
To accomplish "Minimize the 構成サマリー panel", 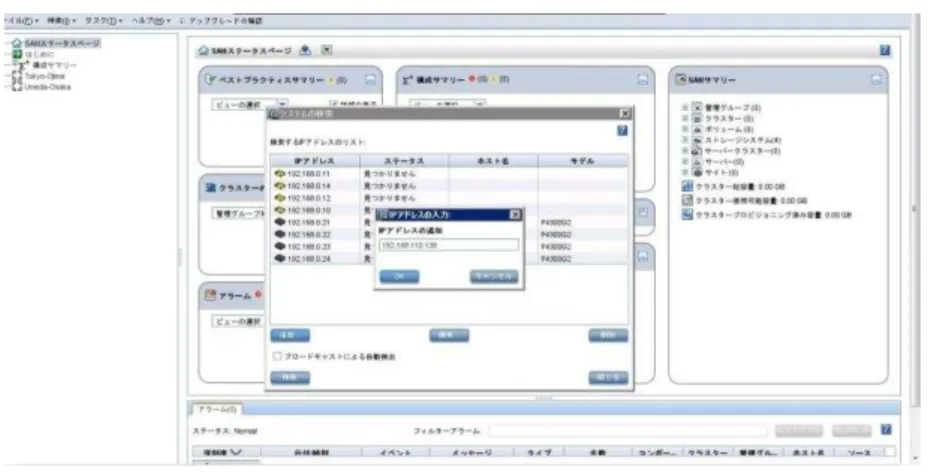I will click(643, 79).
